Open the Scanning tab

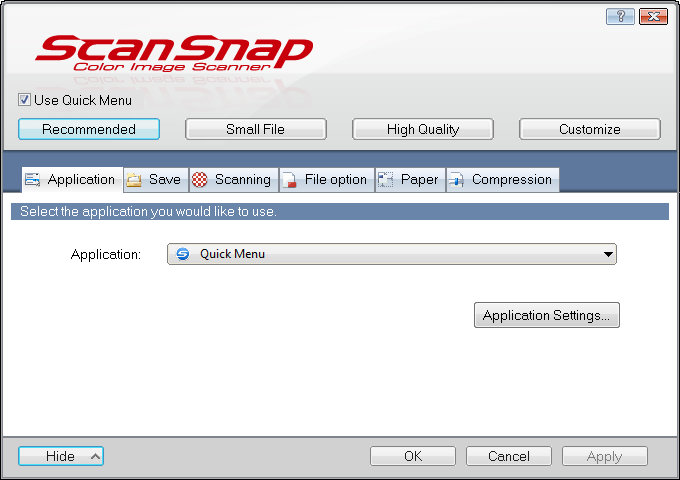(234, 180)
